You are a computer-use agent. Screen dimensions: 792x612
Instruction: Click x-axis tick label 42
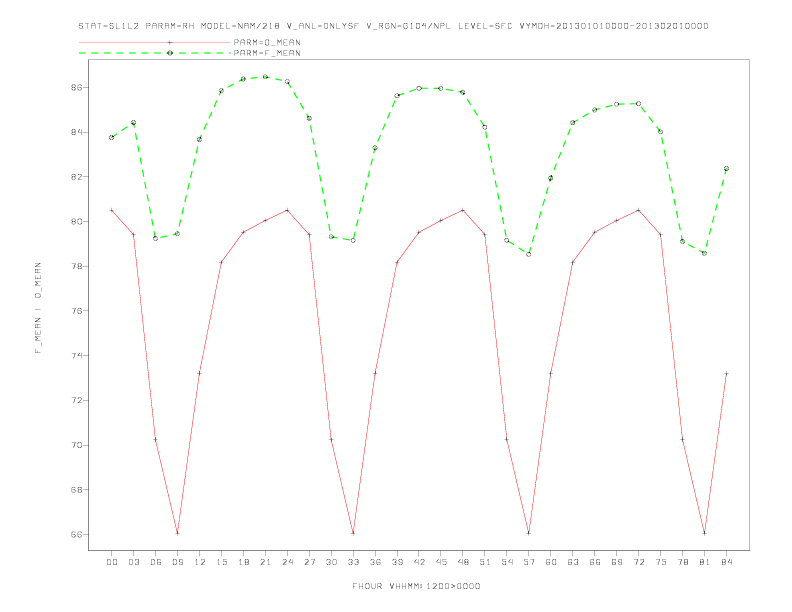point(419,562)
